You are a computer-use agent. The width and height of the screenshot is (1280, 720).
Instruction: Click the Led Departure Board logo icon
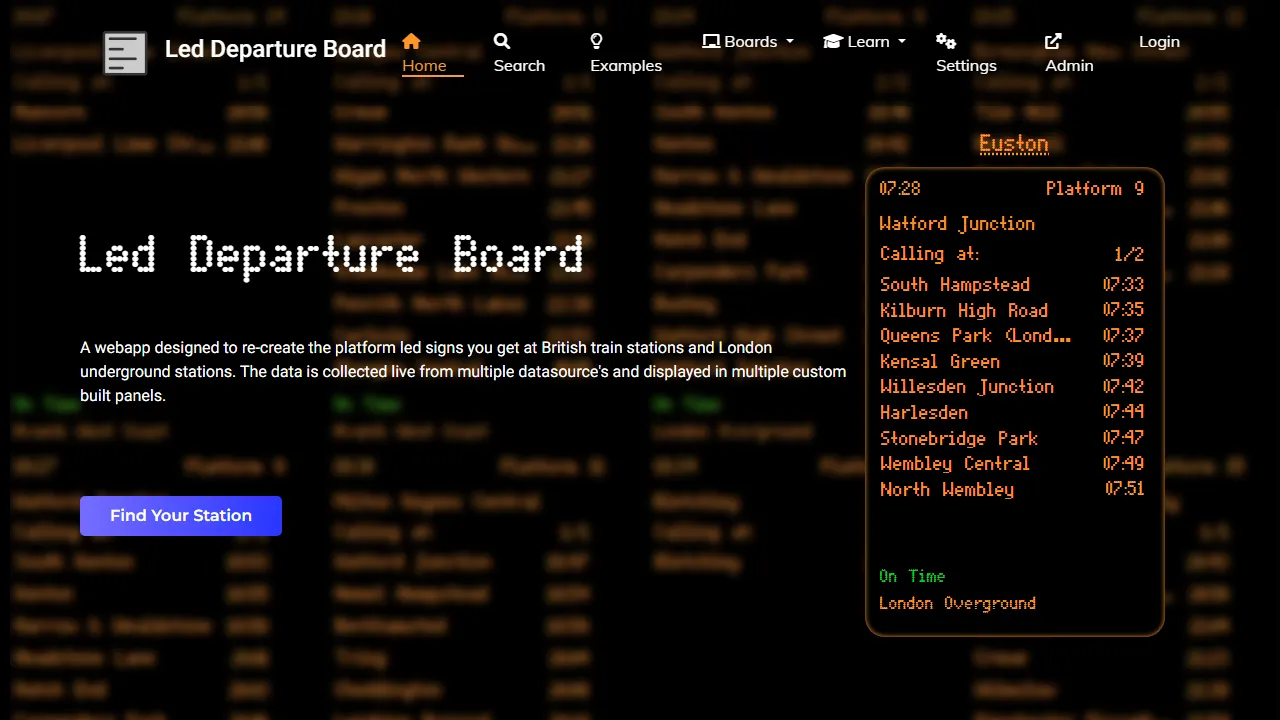tap(125, 52)
